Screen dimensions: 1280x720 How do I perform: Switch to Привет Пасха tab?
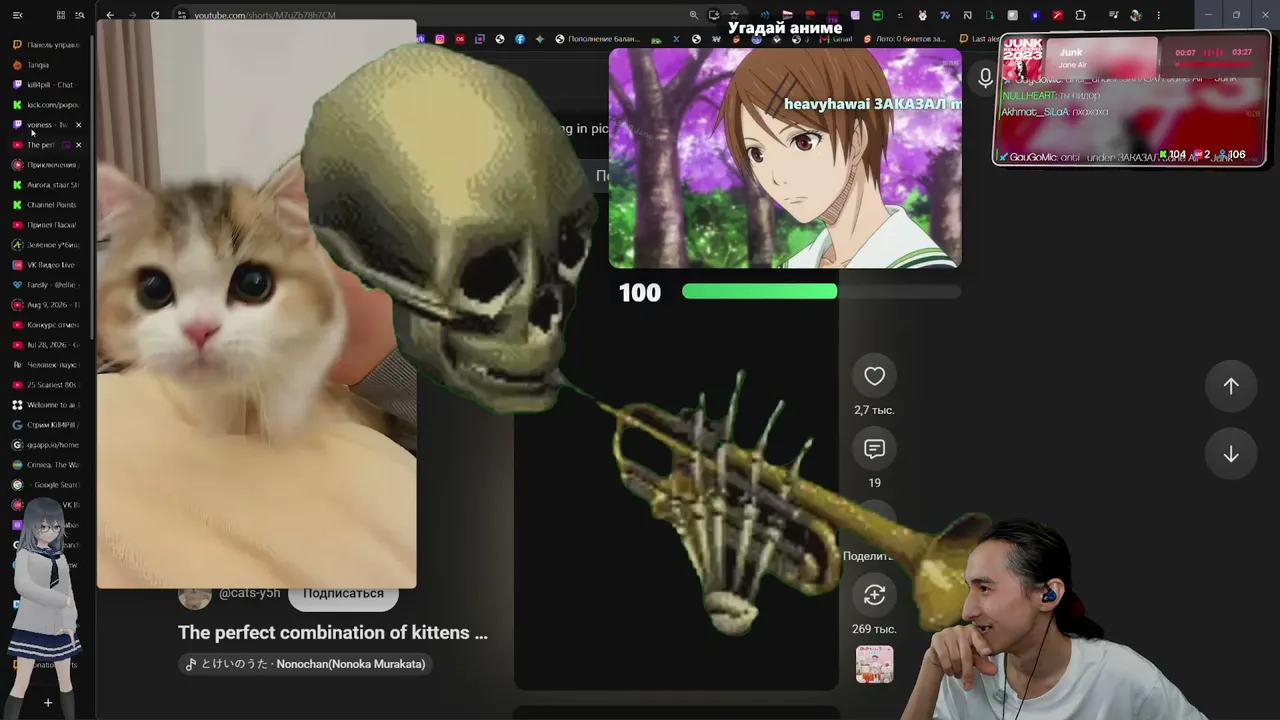(x=46, y=225)
